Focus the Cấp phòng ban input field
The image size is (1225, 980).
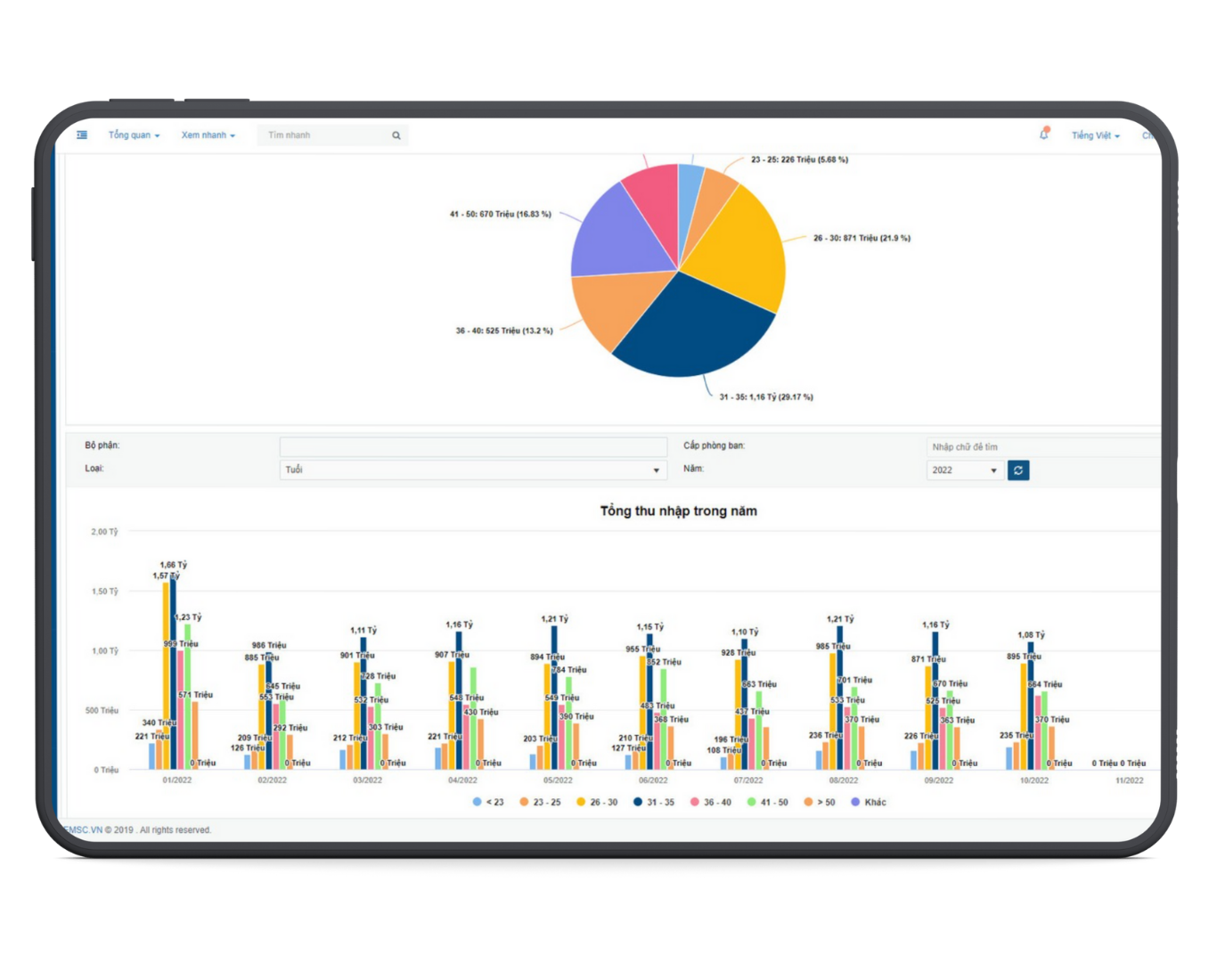pyautogui.click(x=1042, y=447)
